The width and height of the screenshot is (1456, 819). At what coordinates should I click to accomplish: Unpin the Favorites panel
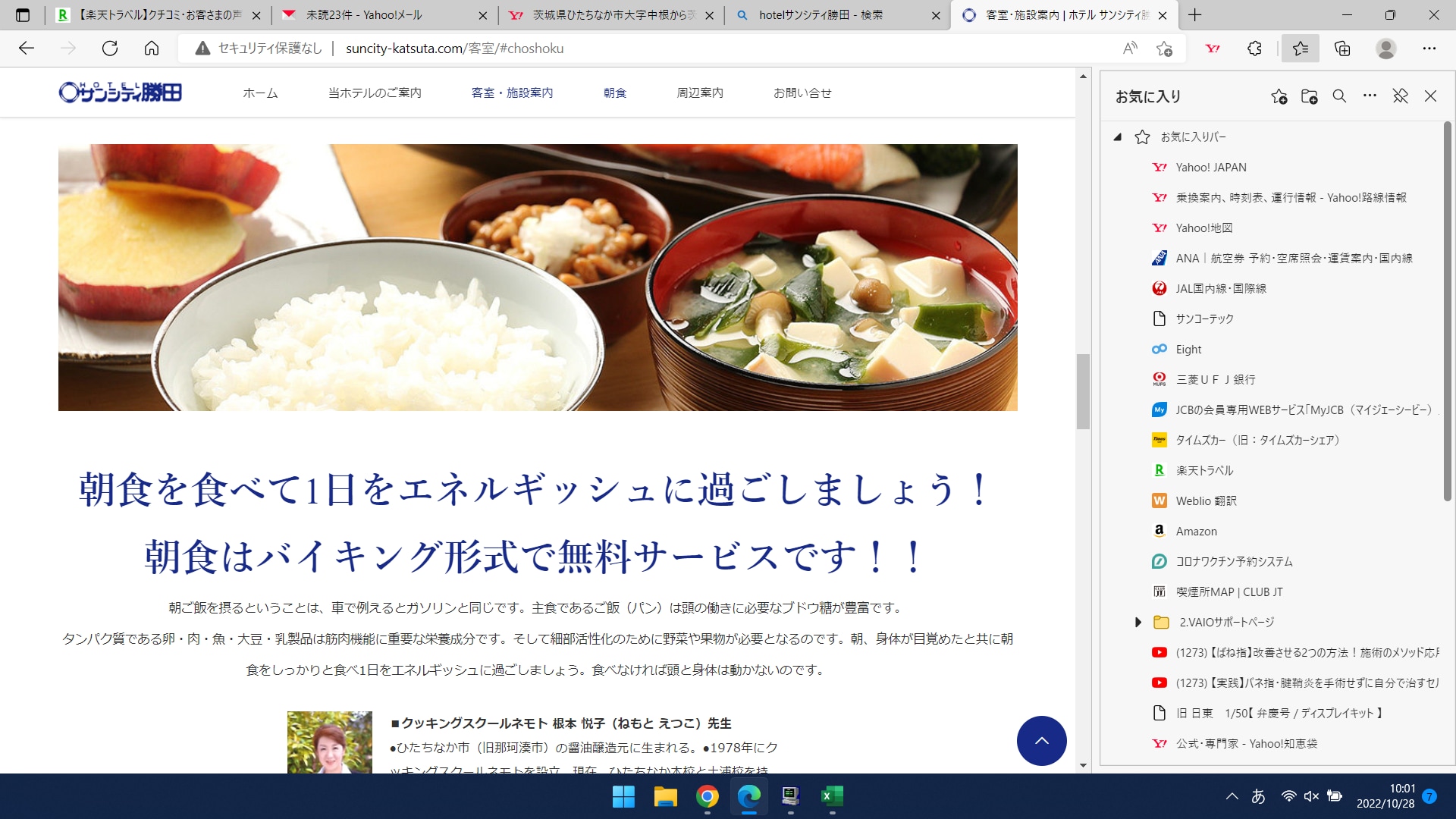point(1401,96)
